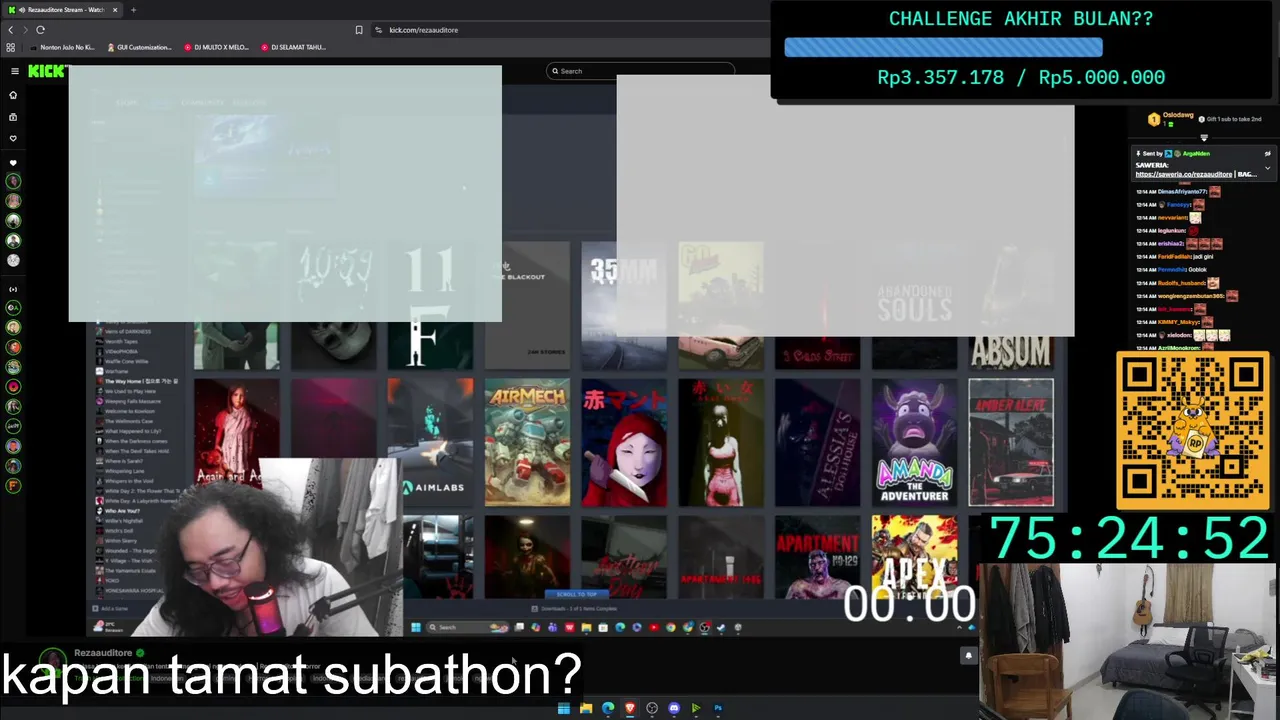
Task: Click Scroll To Top in Steam library
Action: point(576,594)
